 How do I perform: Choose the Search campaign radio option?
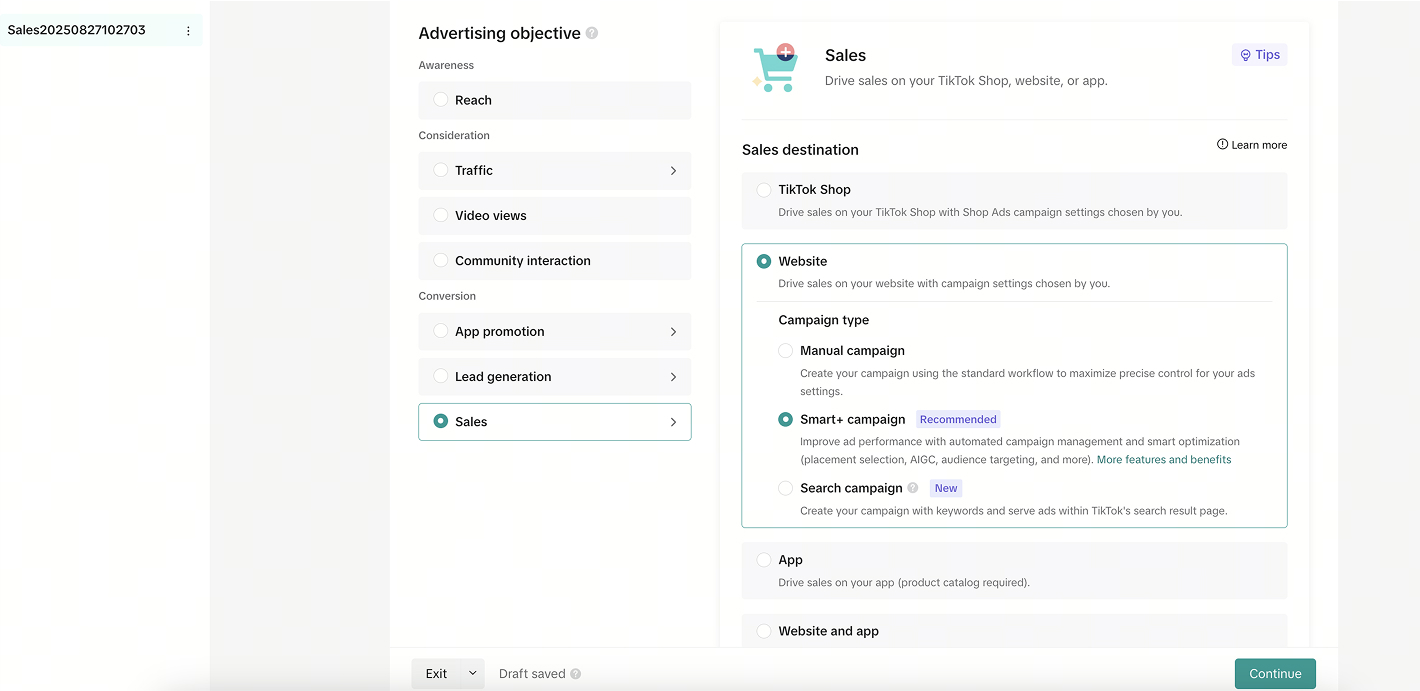click(786, 488)
